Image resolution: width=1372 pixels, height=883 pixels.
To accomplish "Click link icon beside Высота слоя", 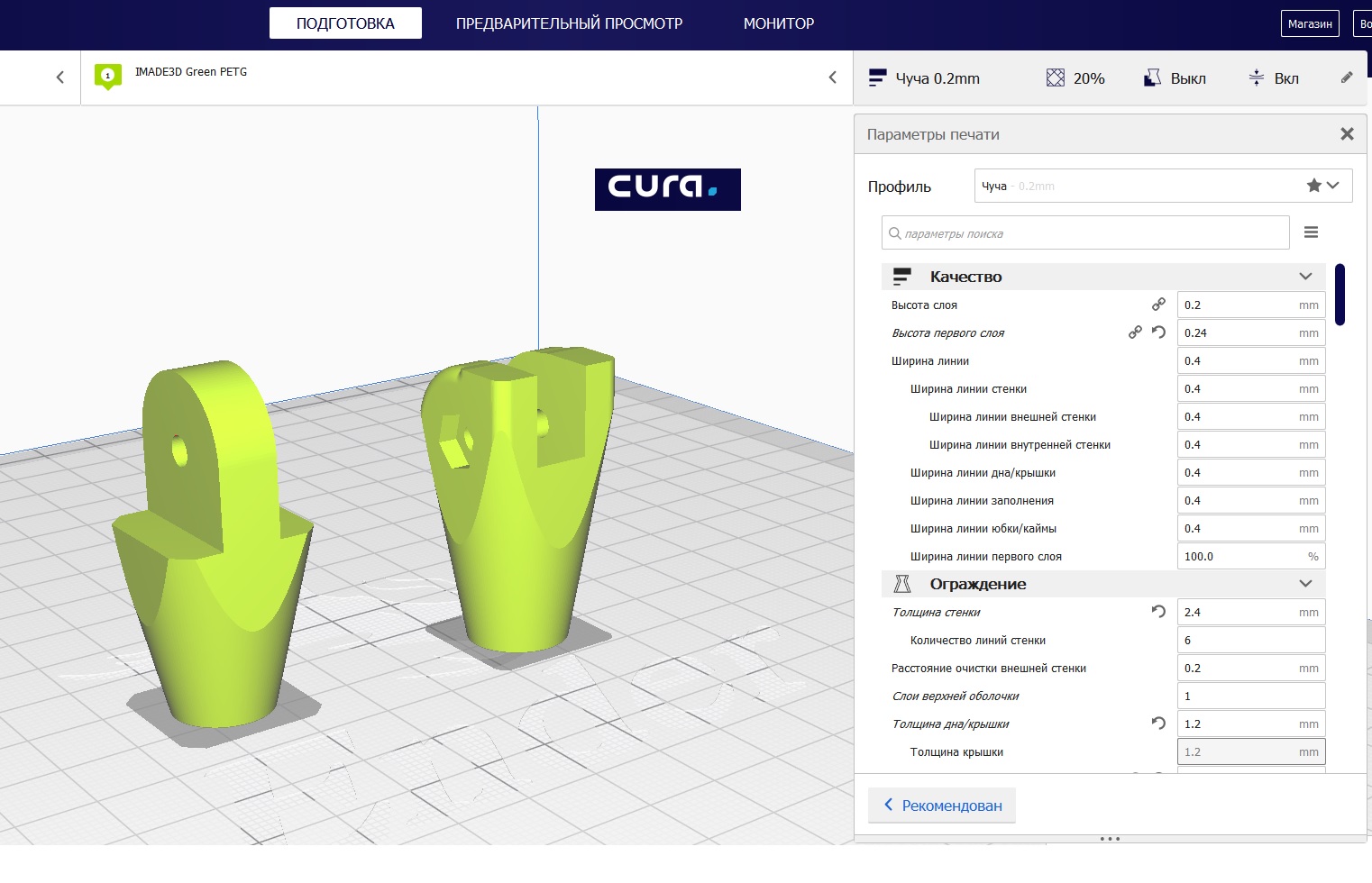I will coord(1158,305).
